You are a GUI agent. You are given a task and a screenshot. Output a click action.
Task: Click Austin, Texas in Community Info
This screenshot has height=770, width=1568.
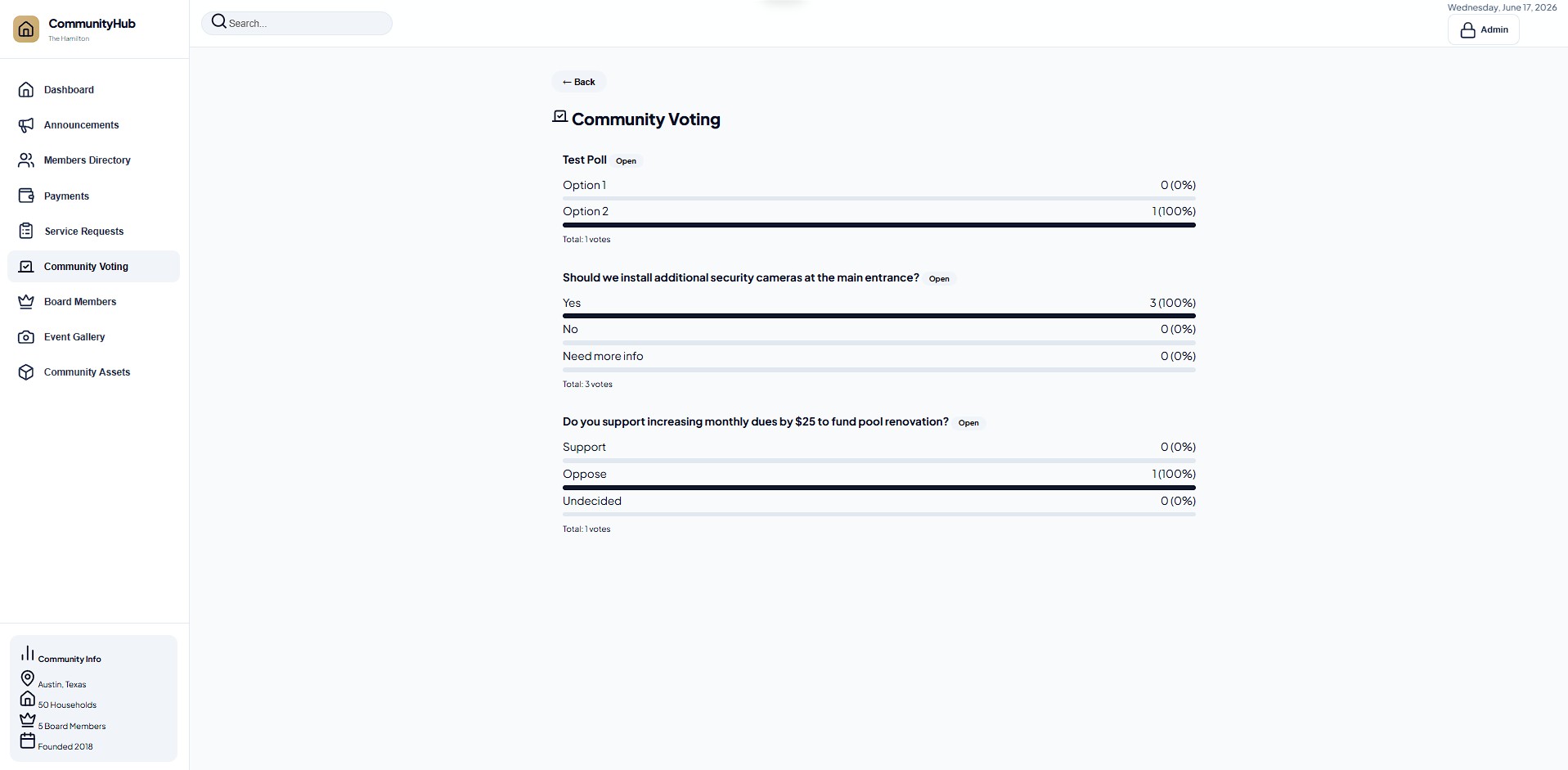pyautogui.click(x=62, y=685)
